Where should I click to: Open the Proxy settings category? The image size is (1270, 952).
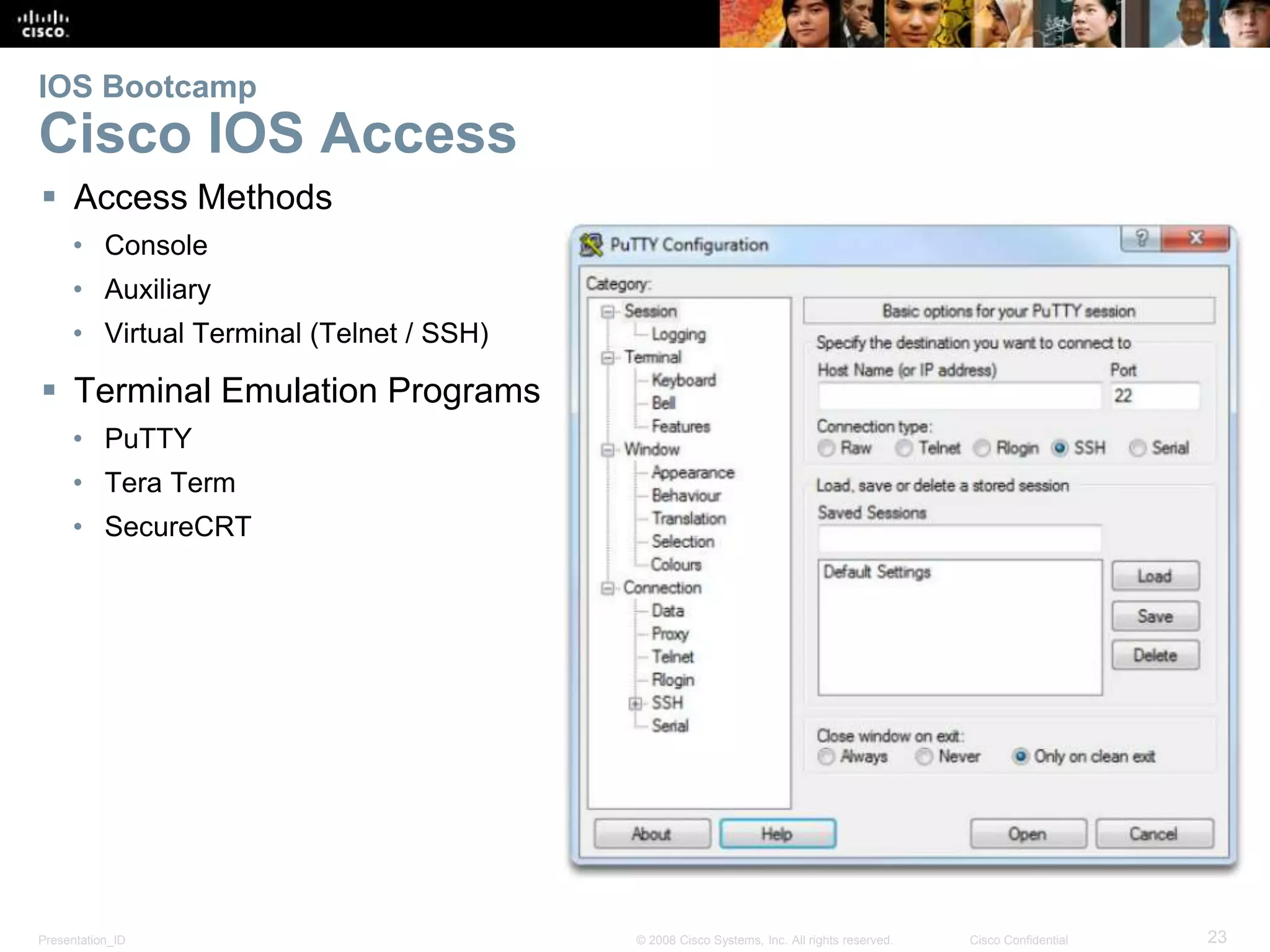tap(670, 634)
